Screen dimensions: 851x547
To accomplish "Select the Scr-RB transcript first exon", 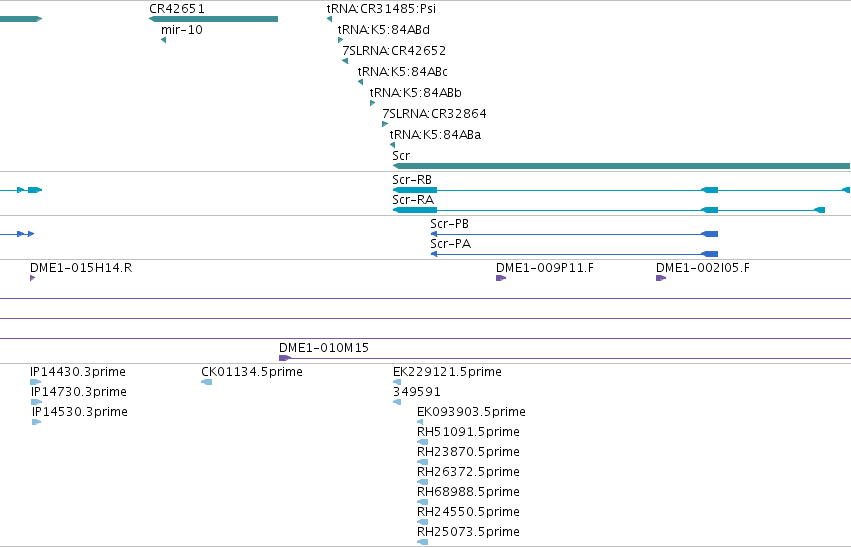I will [x=415, y=190].
